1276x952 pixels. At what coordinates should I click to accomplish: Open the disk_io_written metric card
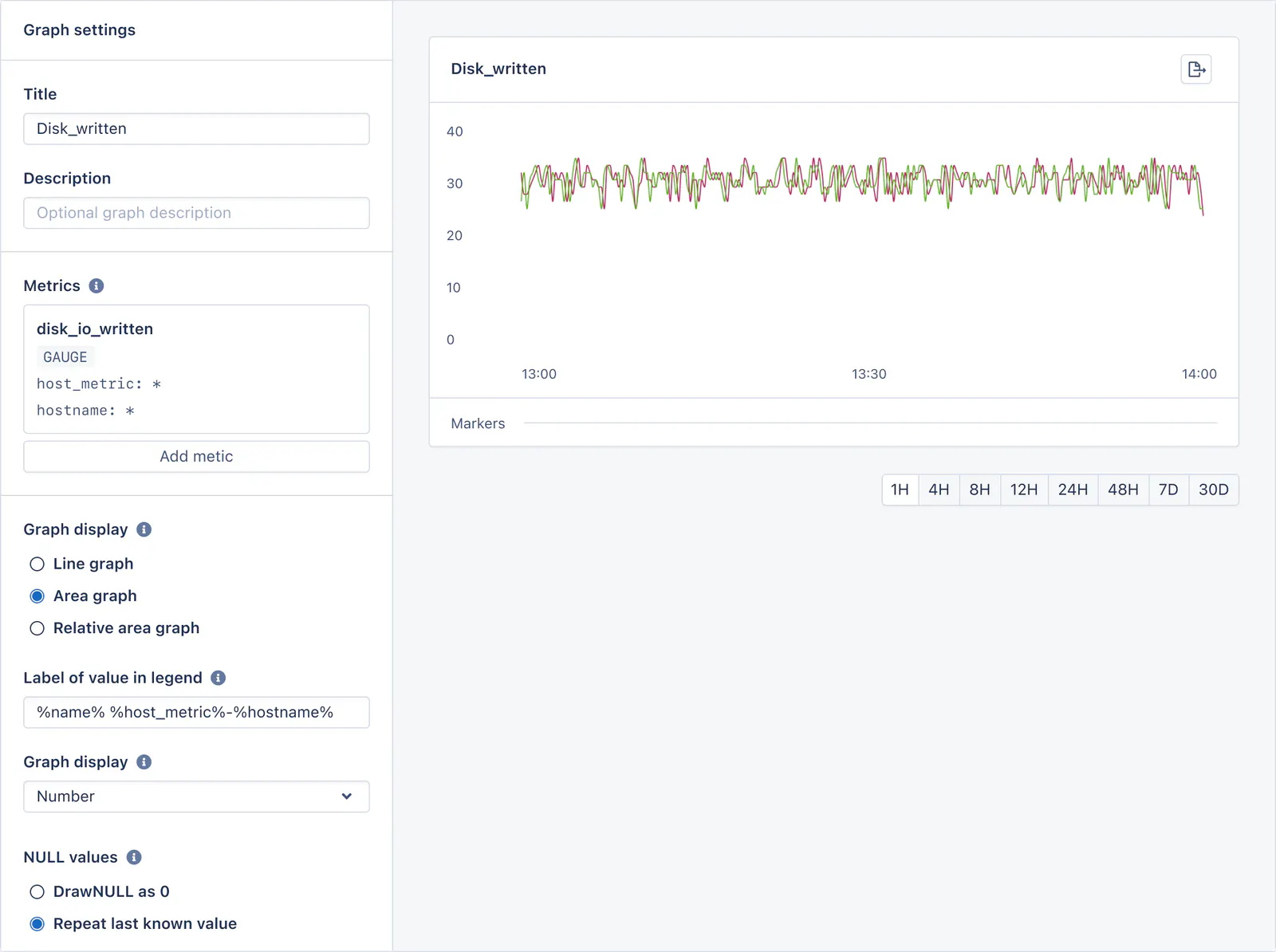point(196,369)
